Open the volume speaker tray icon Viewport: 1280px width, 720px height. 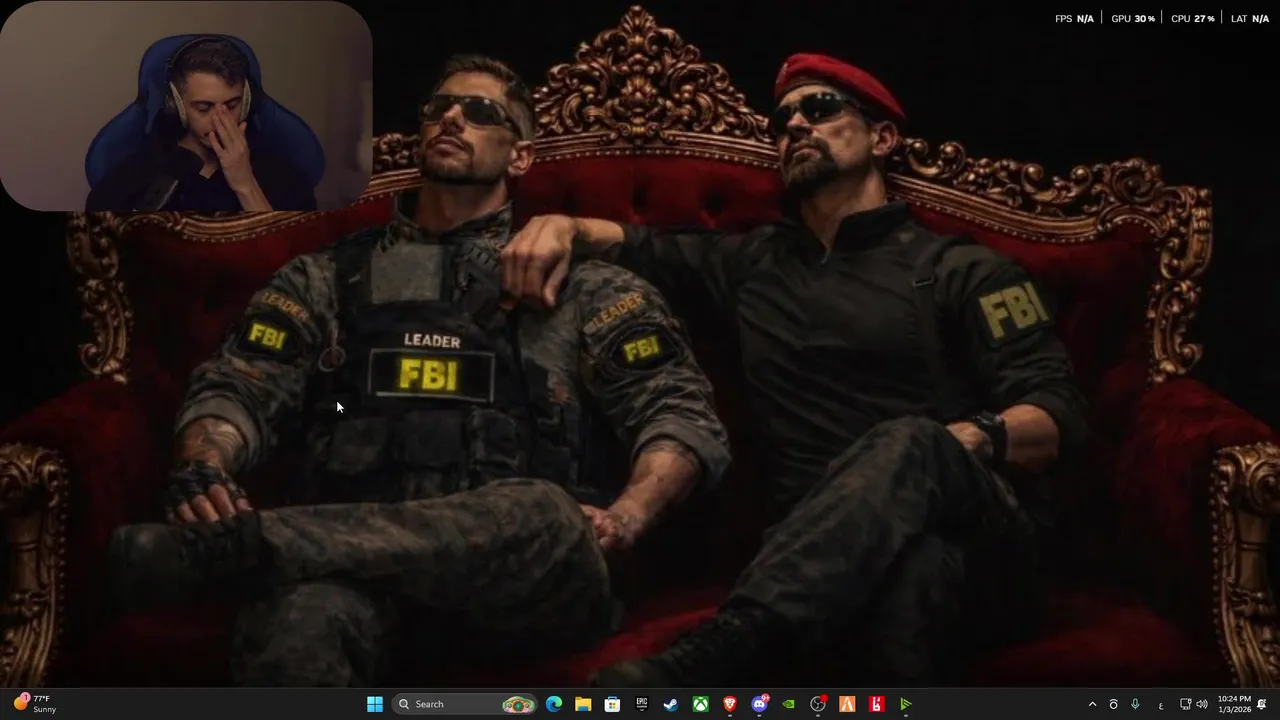point(1202,704)
